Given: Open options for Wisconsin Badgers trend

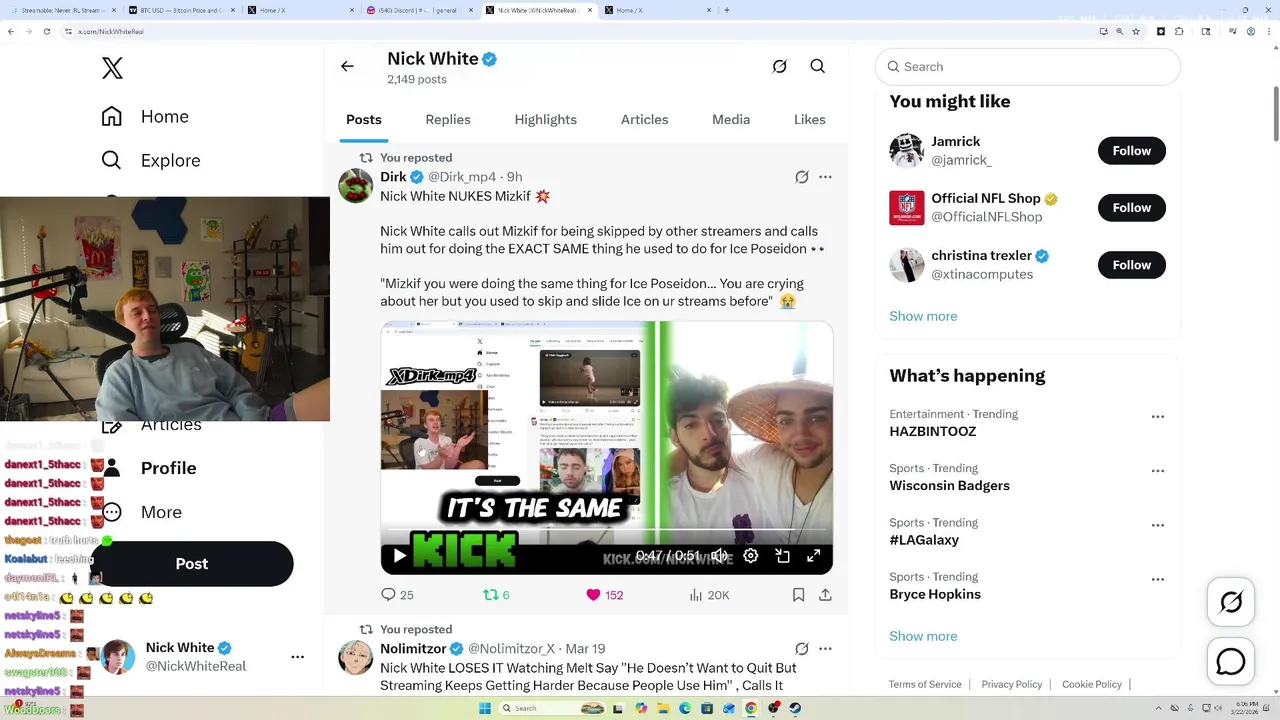Looking at the screenshot, I should 1158,471.
